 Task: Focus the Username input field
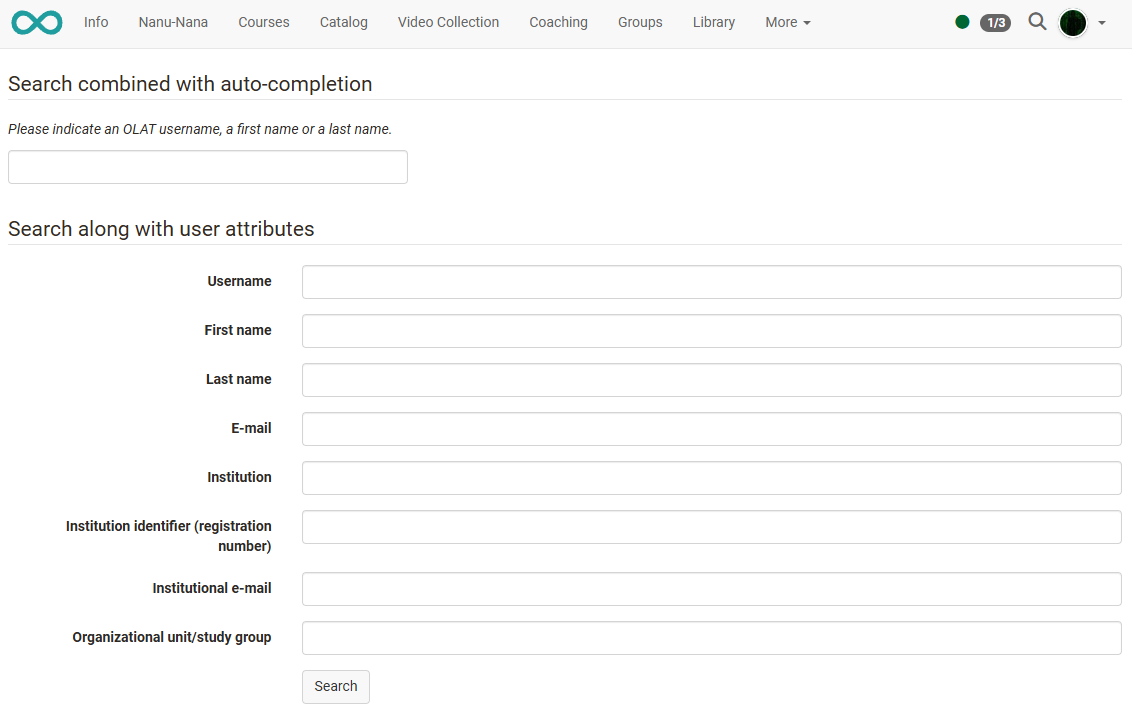point(711,281)
